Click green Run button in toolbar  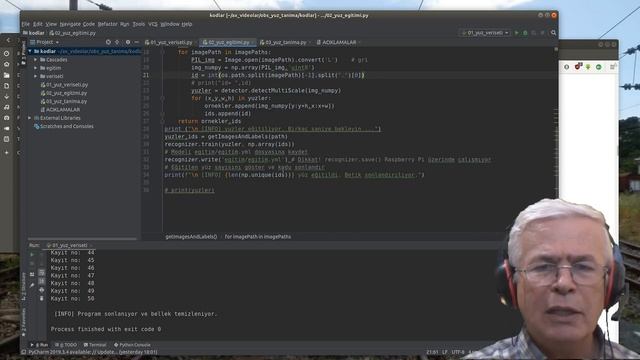[x=517, y=33]
